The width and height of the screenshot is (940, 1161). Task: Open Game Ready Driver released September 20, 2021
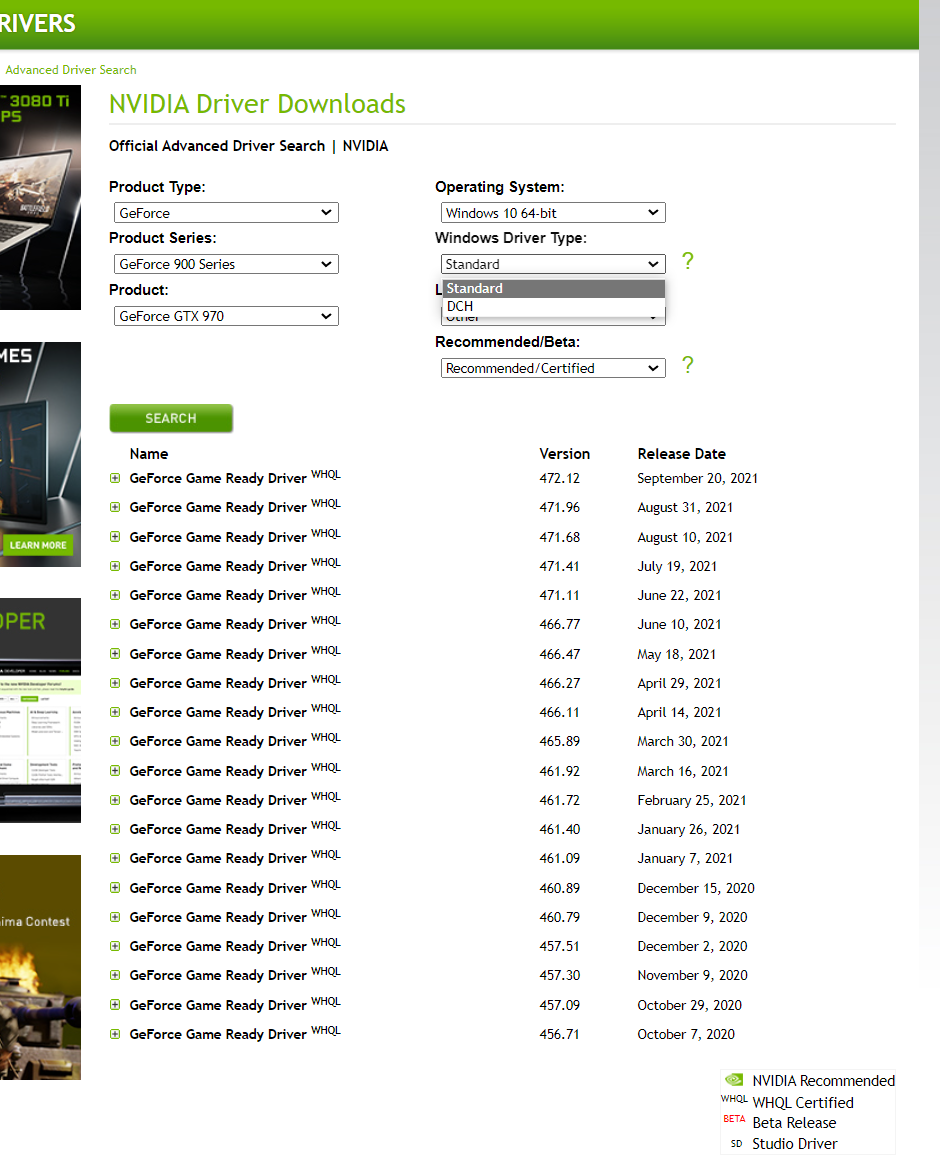[218, 478]
